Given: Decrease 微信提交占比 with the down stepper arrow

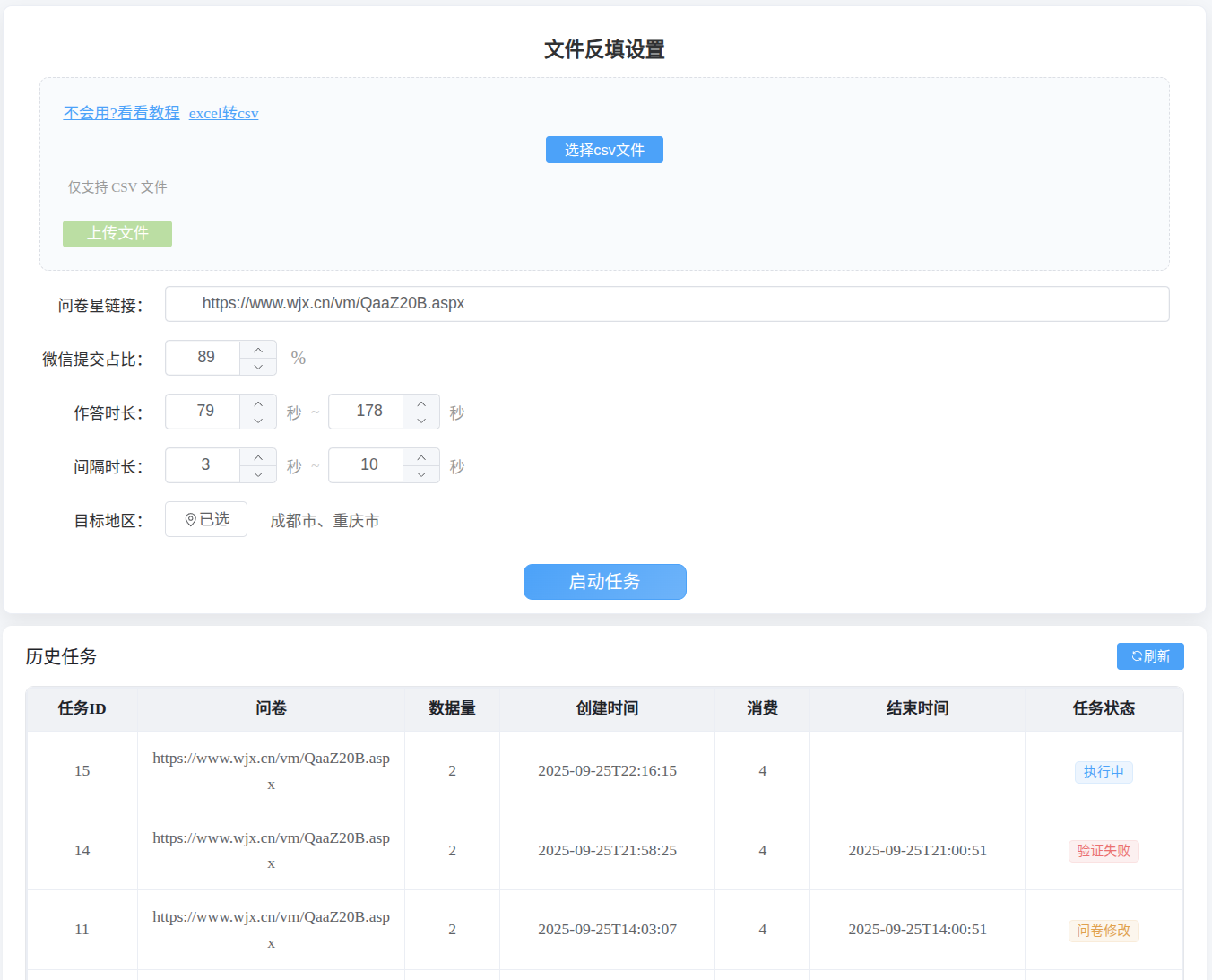Looking at the screenshot, I should (257, 366).
